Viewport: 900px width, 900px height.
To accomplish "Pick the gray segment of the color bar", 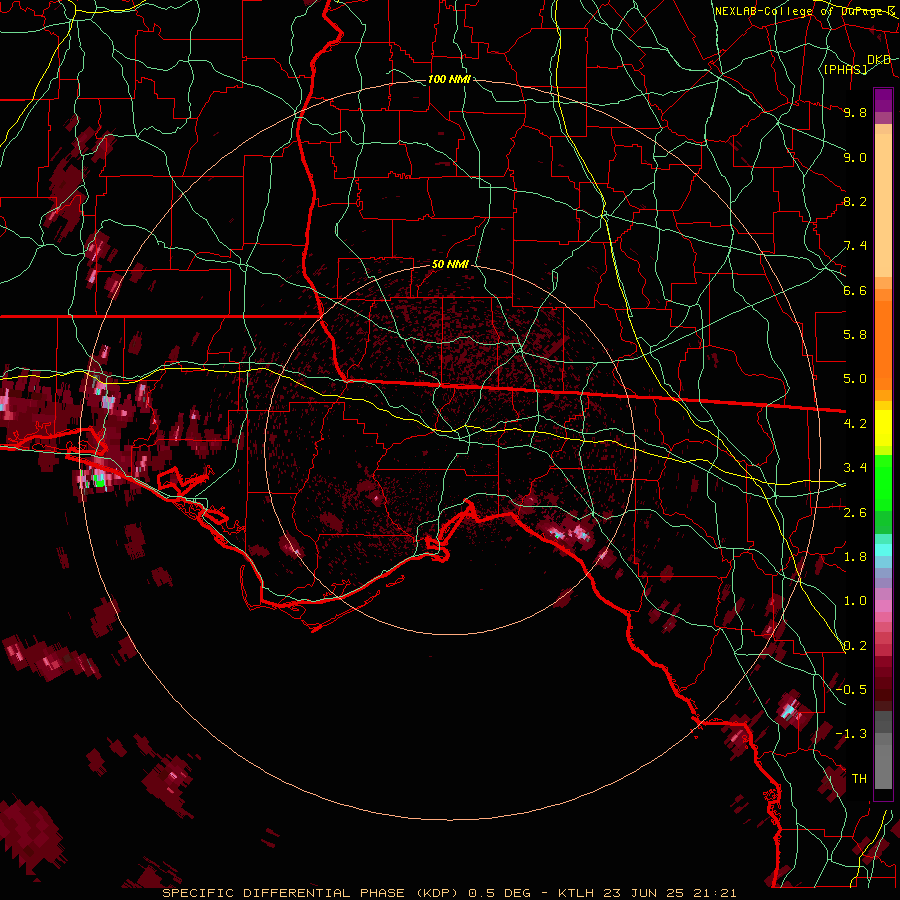I will pyautogui.click(x=883, y=751).
